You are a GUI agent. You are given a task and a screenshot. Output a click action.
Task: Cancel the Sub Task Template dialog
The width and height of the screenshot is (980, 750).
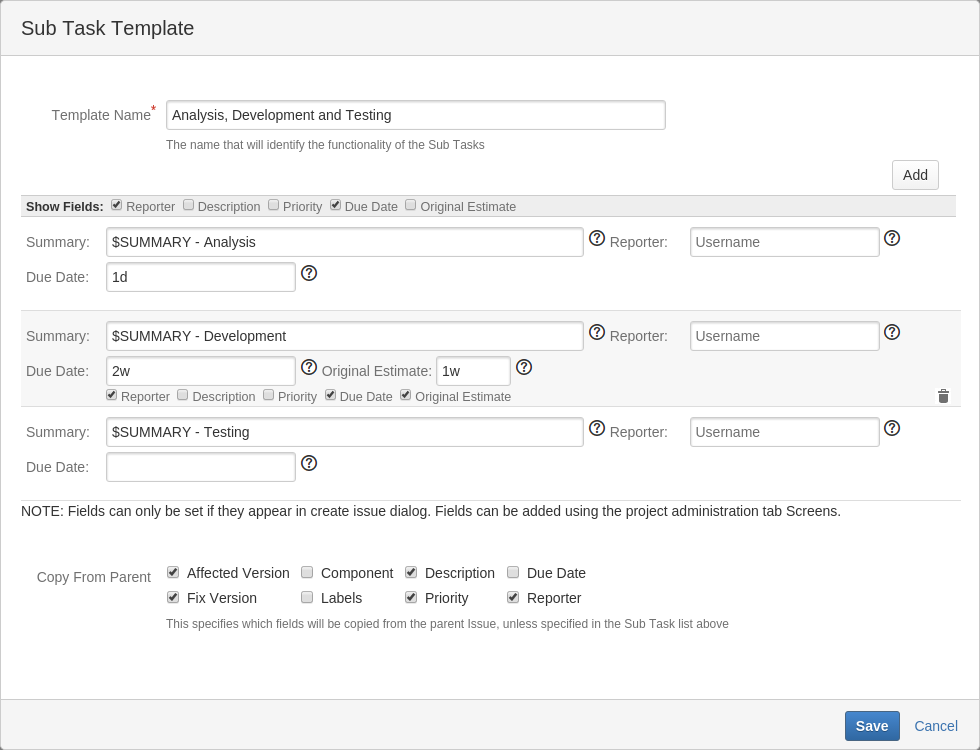[936, 726]
